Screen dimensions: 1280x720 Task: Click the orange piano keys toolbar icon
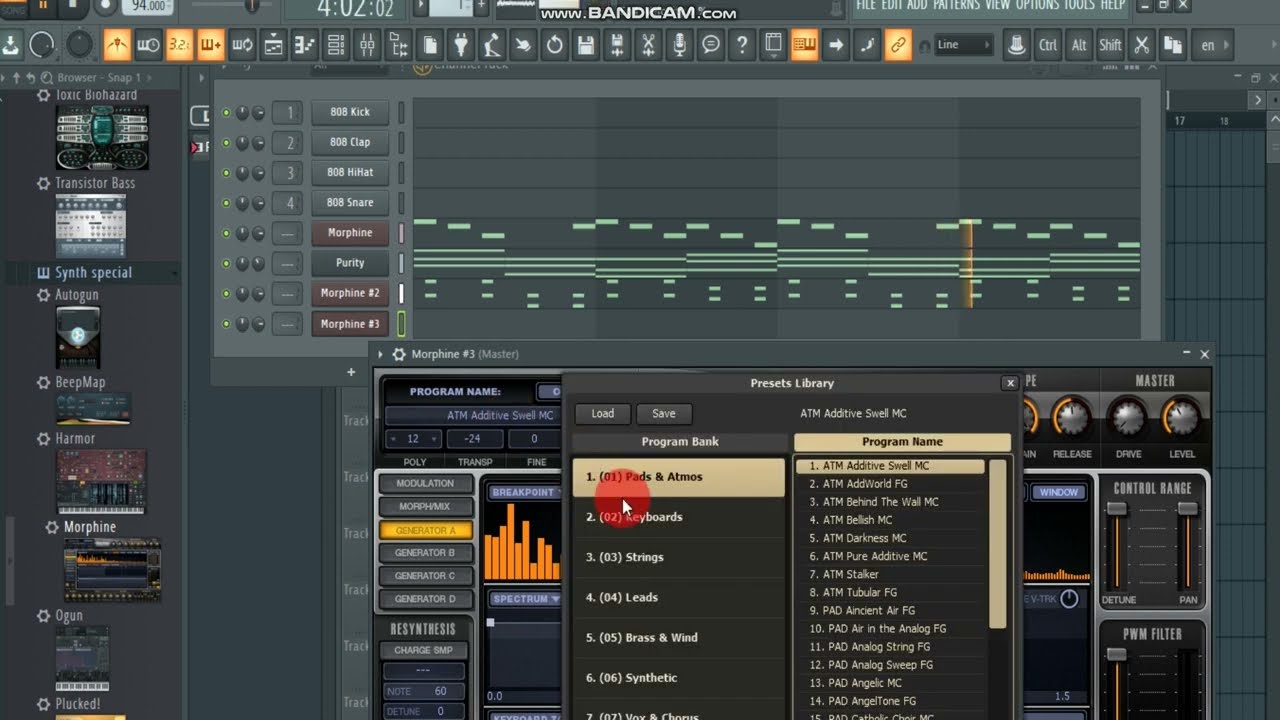pos(804,45)
